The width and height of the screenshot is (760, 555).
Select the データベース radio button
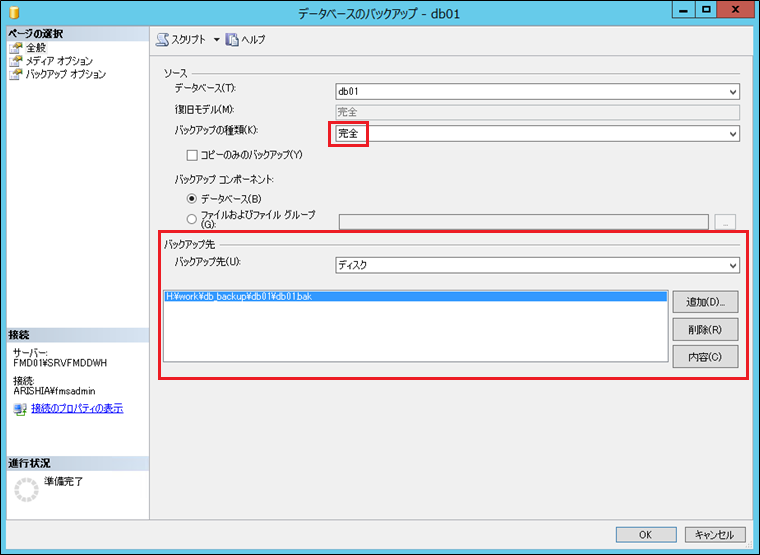[193, 199]
